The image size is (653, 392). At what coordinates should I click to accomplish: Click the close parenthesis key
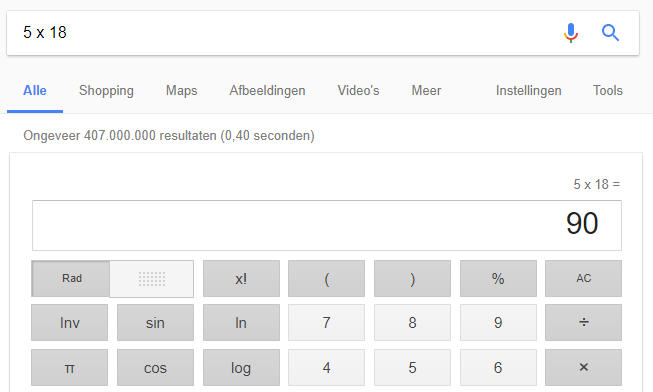412,278
